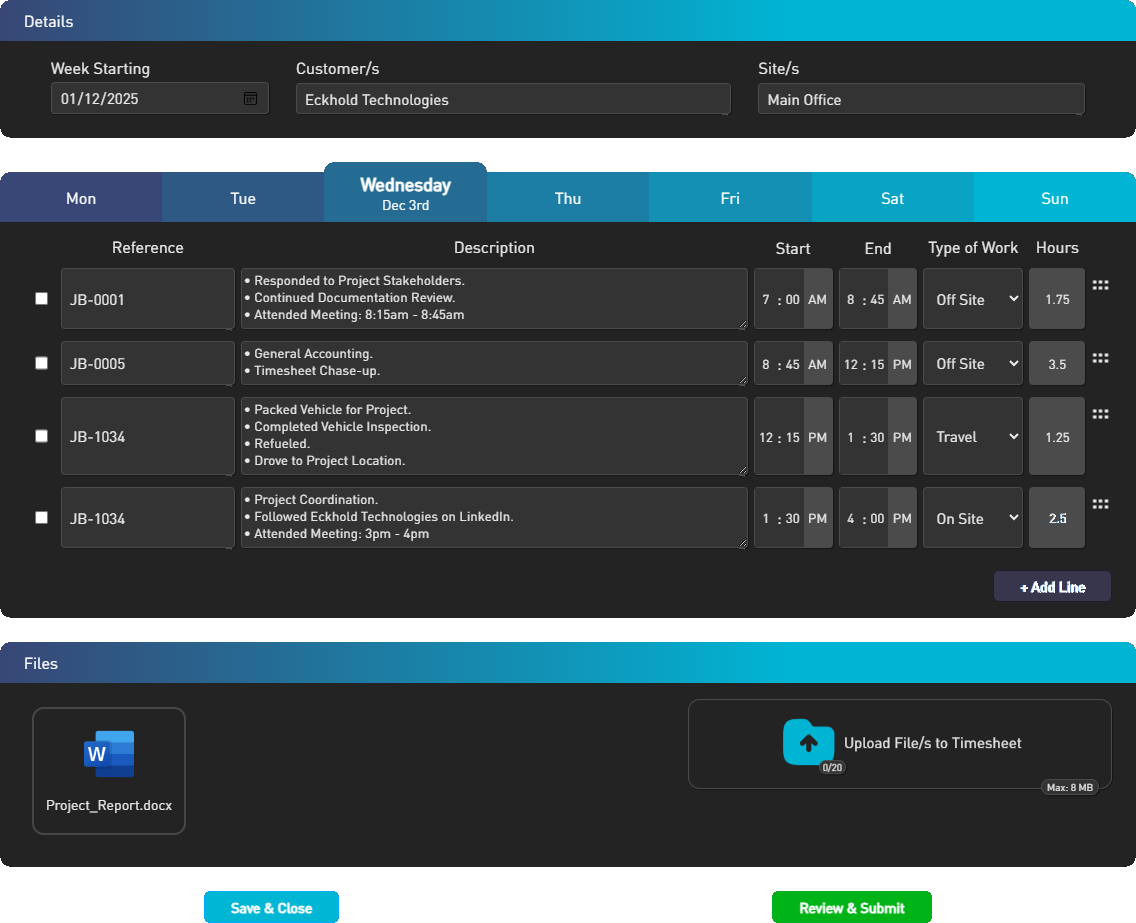This screenshot has height=923, width=1136.
Task: Select the Mon day tab
Action: pos(80,196)
